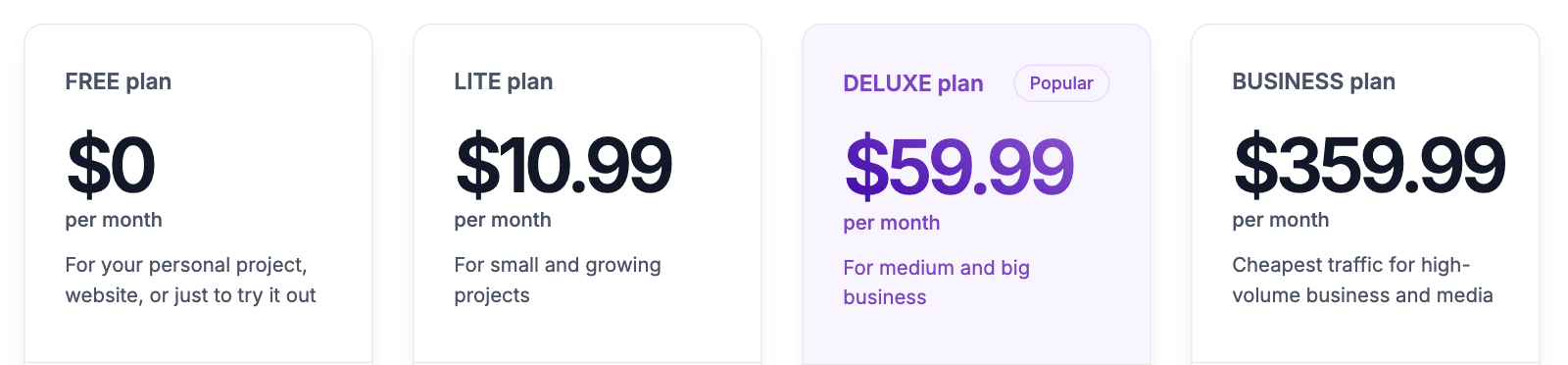Select the BUSINESS plan heading
The image size is (1568, 365).
click(1313, 81)
